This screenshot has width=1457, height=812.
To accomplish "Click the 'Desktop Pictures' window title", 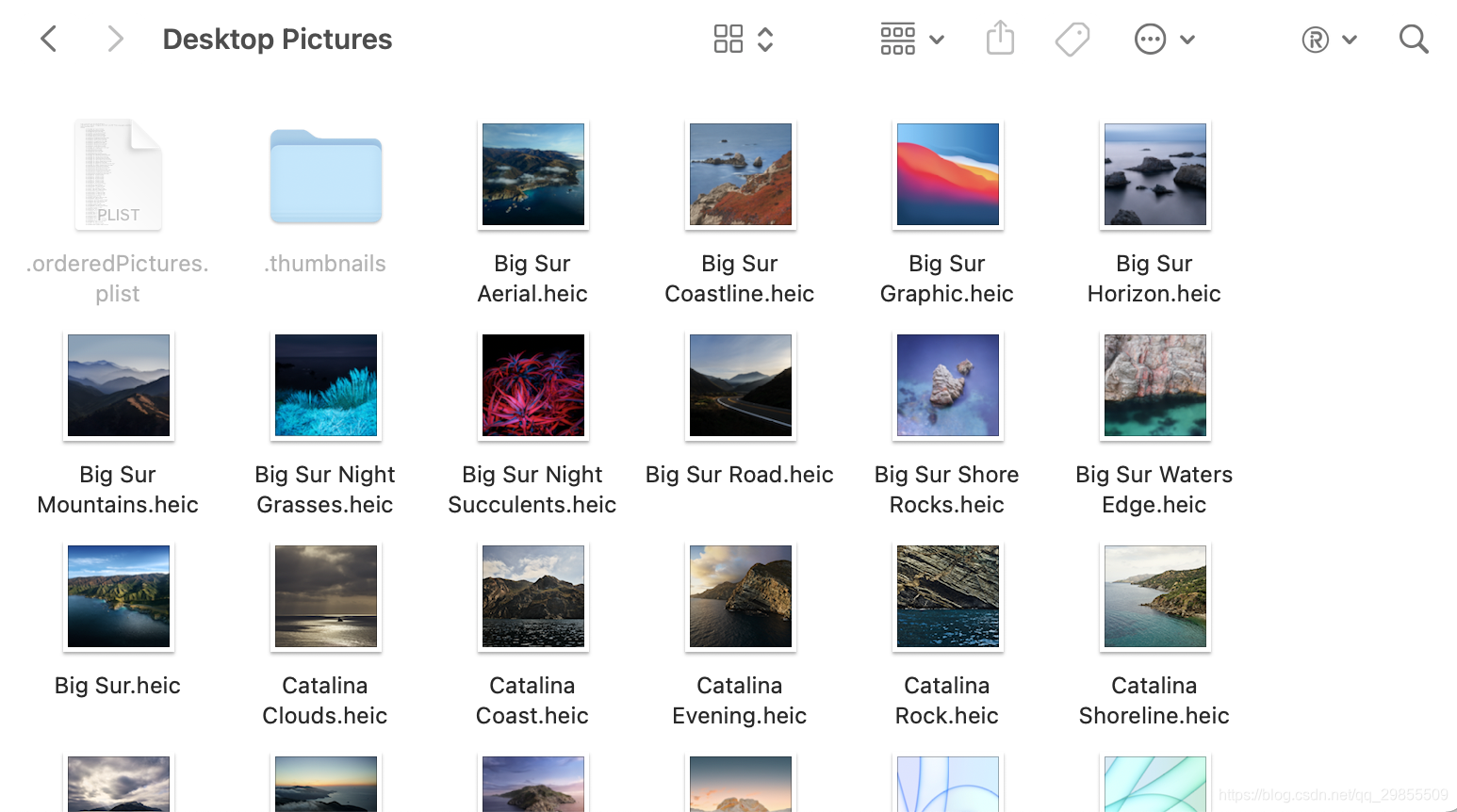I will [277, 40].
